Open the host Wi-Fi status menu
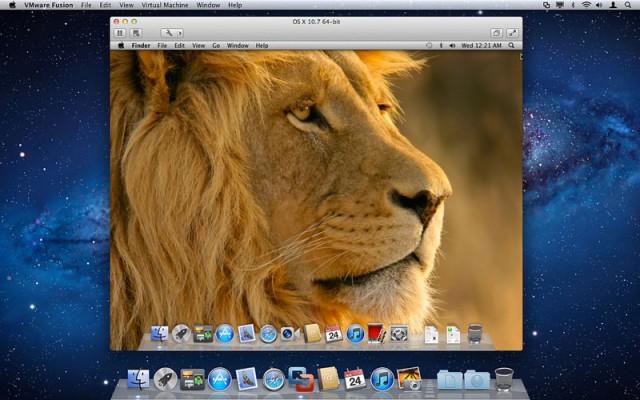Viewport: 640px width, 400px height. (586, 5)
